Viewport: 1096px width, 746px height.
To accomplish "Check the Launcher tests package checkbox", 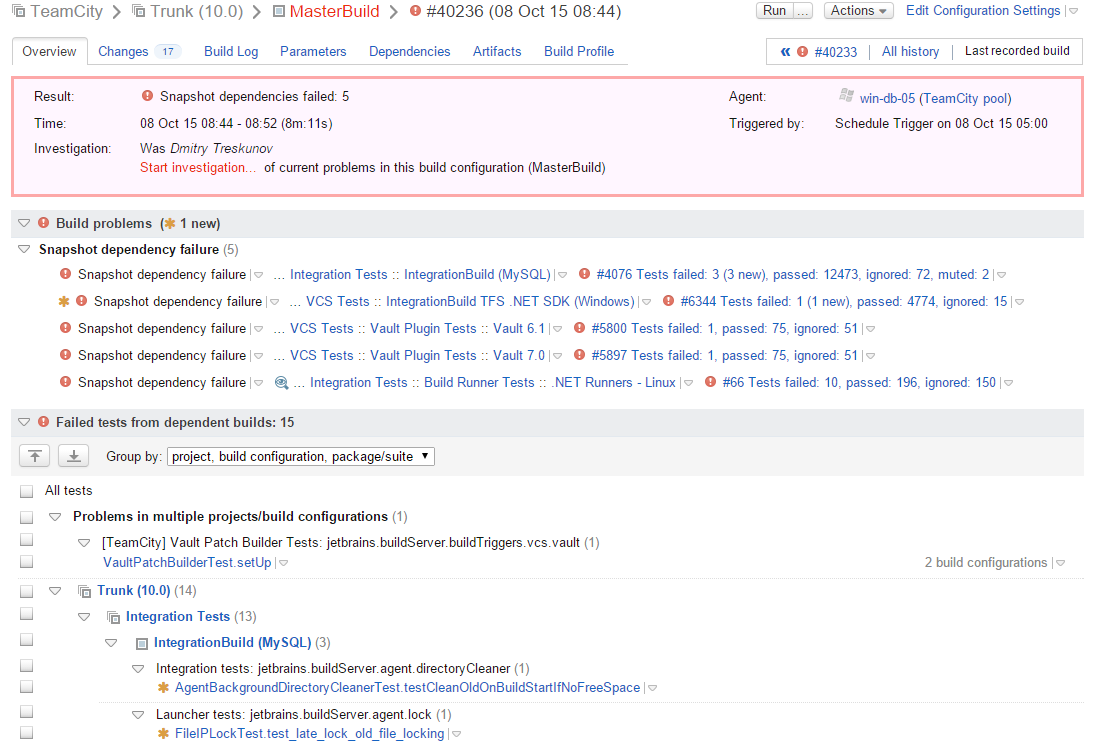I will 27,712.
